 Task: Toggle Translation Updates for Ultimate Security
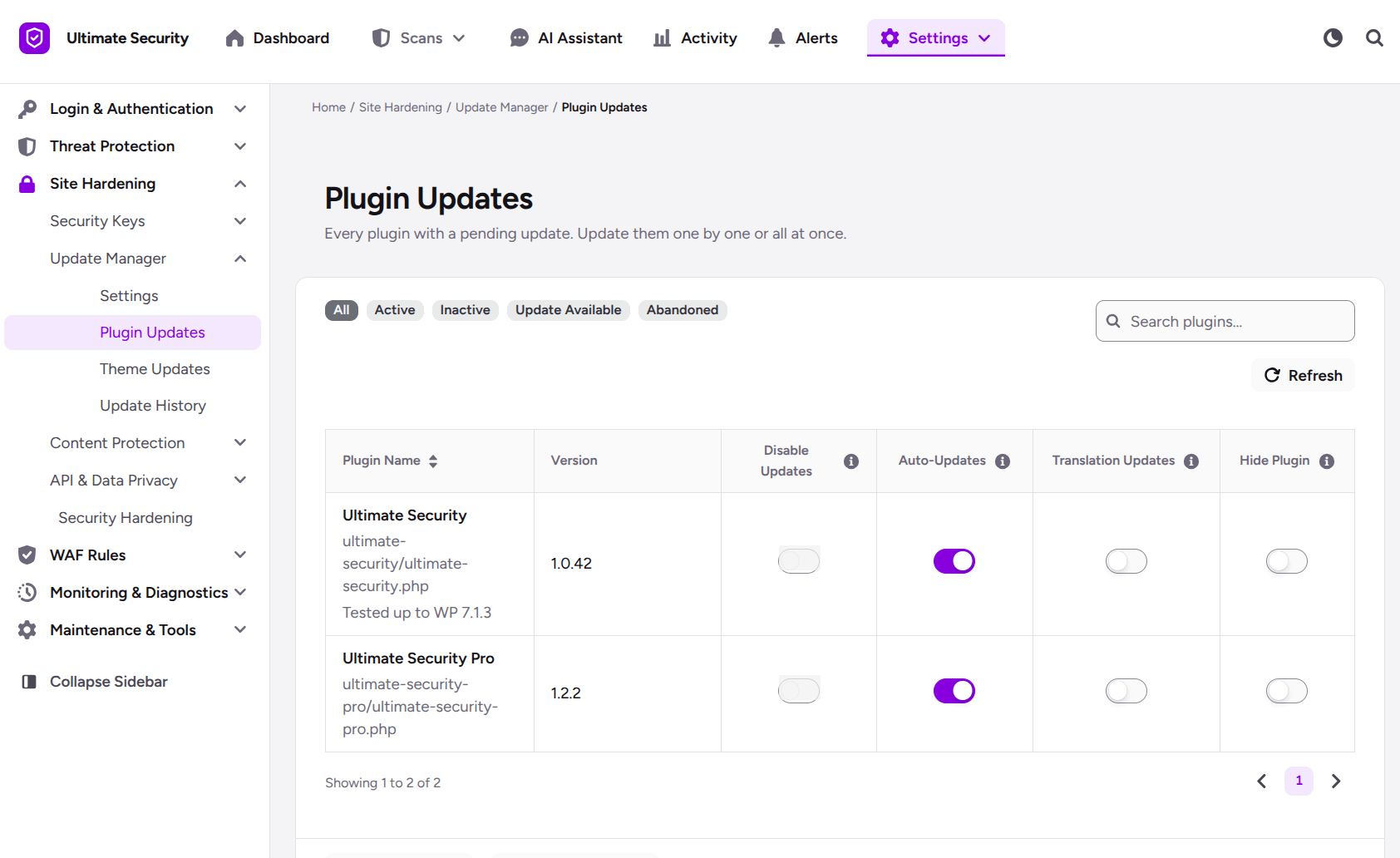tap(1126, 561)
